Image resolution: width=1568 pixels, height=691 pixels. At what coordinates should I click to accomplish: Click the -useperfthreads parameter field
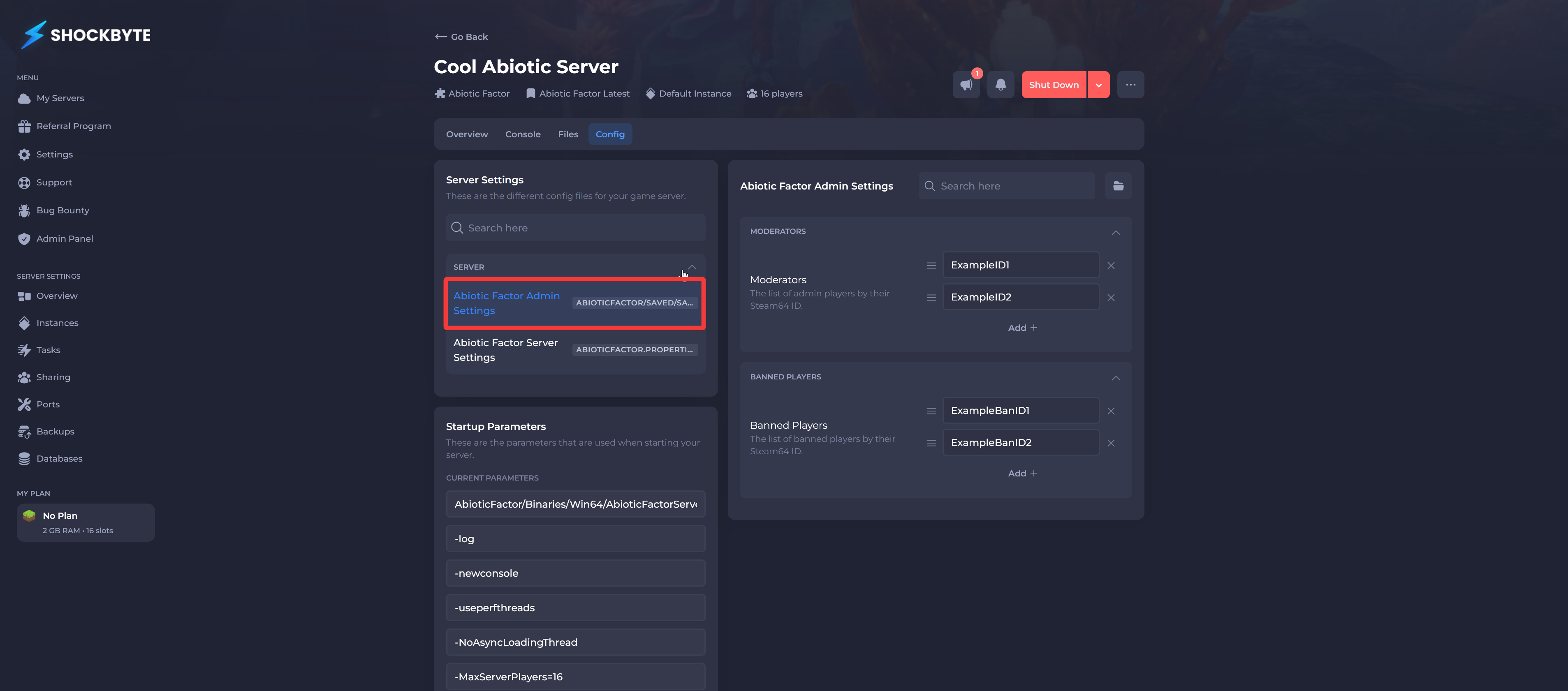(x=575, y=608)
